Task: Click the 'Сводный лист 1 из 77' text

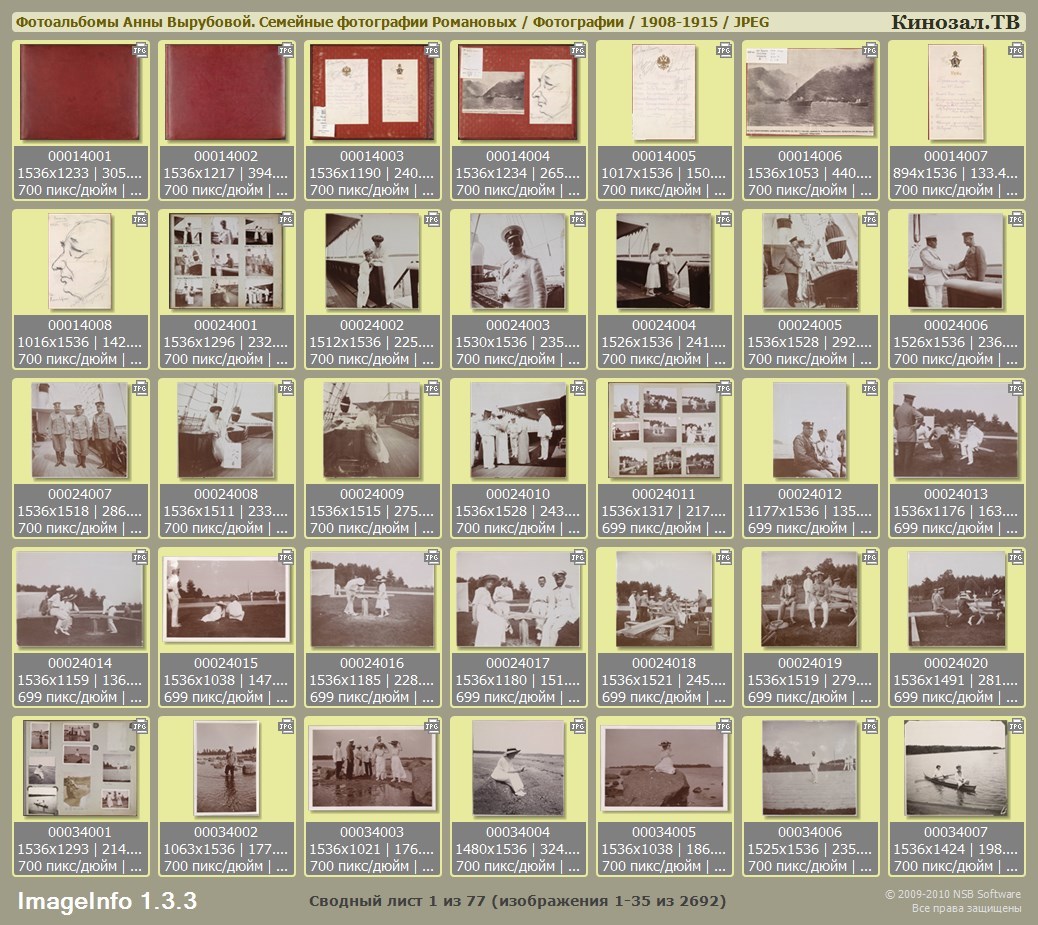Action: click(x=517, y=901)
